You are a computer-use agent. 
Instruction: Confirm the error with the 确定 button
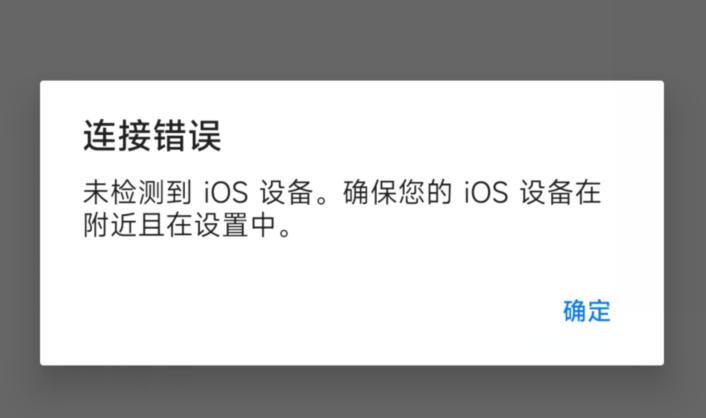[587, 311]
